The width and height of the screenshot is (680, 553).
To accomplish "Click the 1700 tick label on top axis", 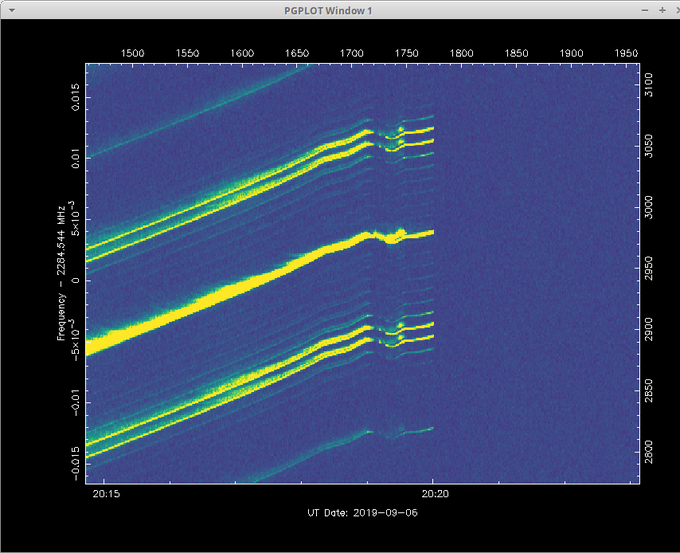I will tap(351, 52).
